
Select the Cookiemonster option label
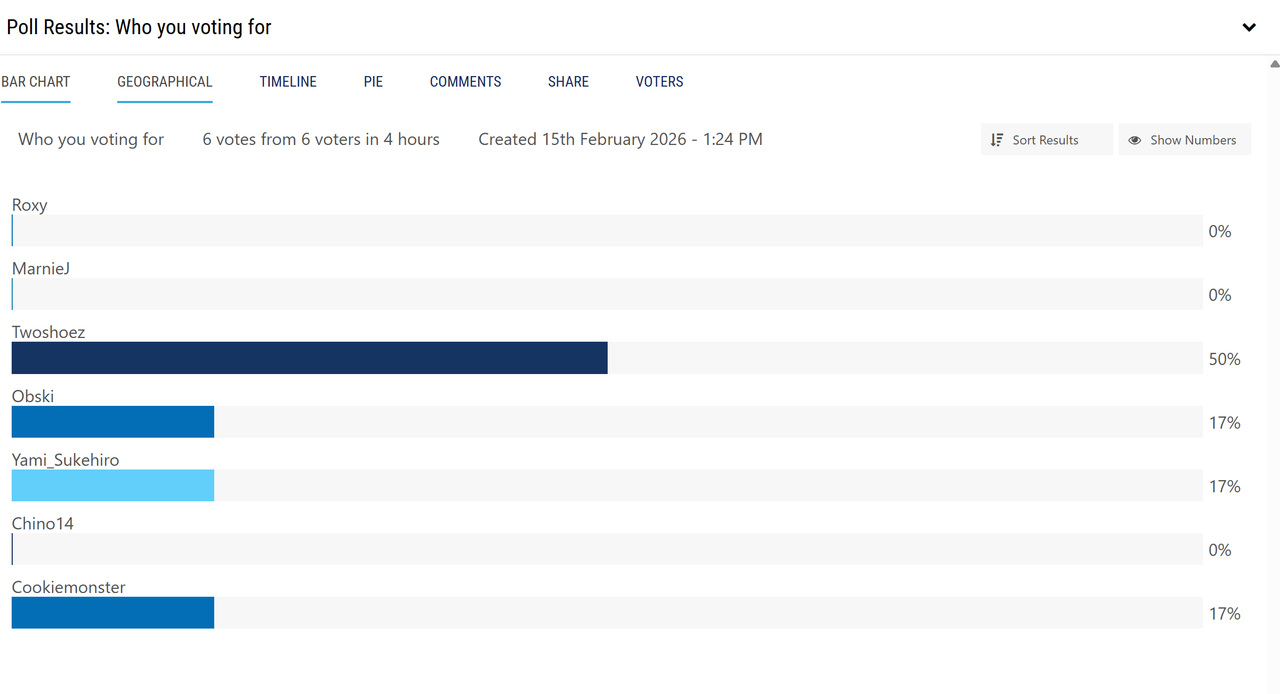tap(69, 587)
